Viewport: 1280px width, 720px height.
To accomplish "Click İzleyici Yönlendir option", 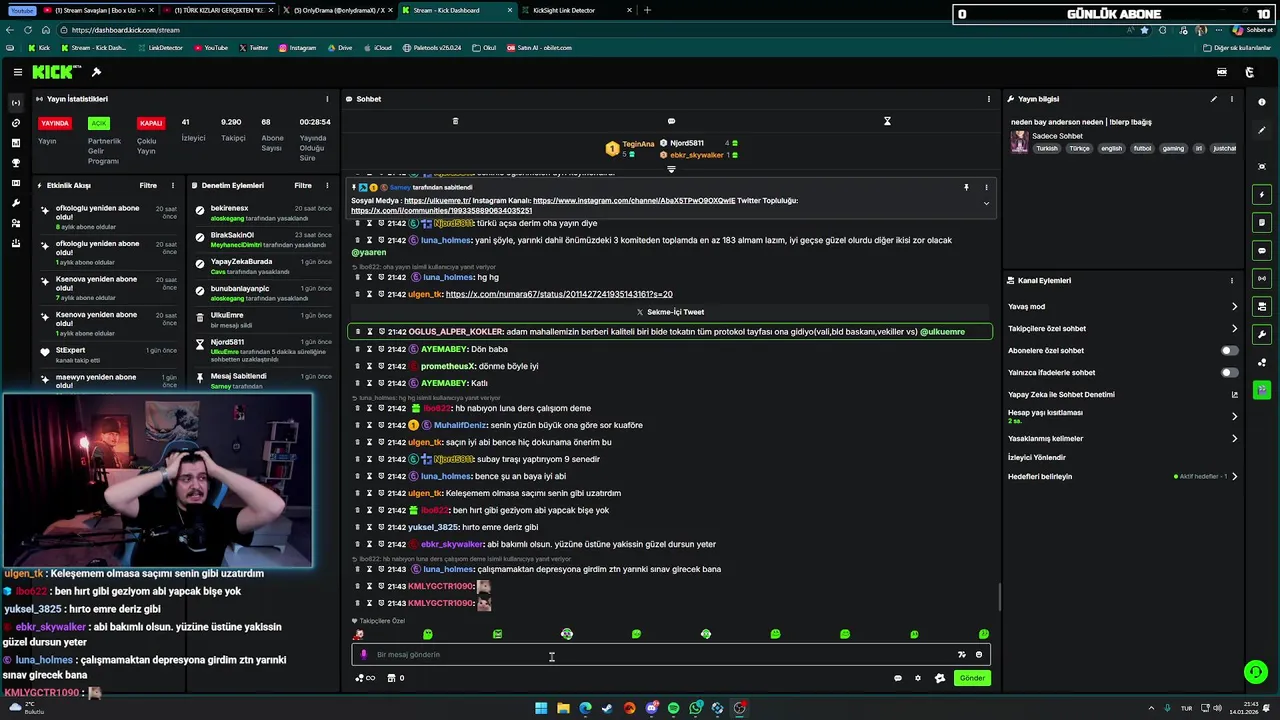I will (x=1037, y=457).
